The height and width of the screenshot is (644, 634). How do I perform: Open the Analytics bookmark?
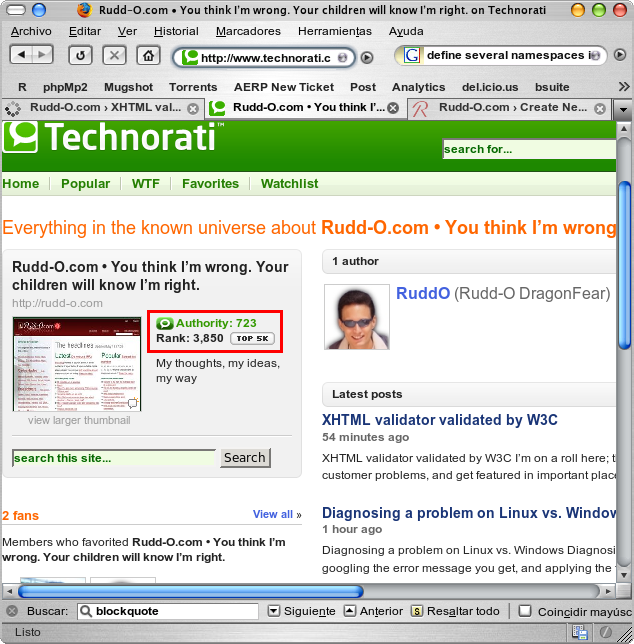coord(418,87)
